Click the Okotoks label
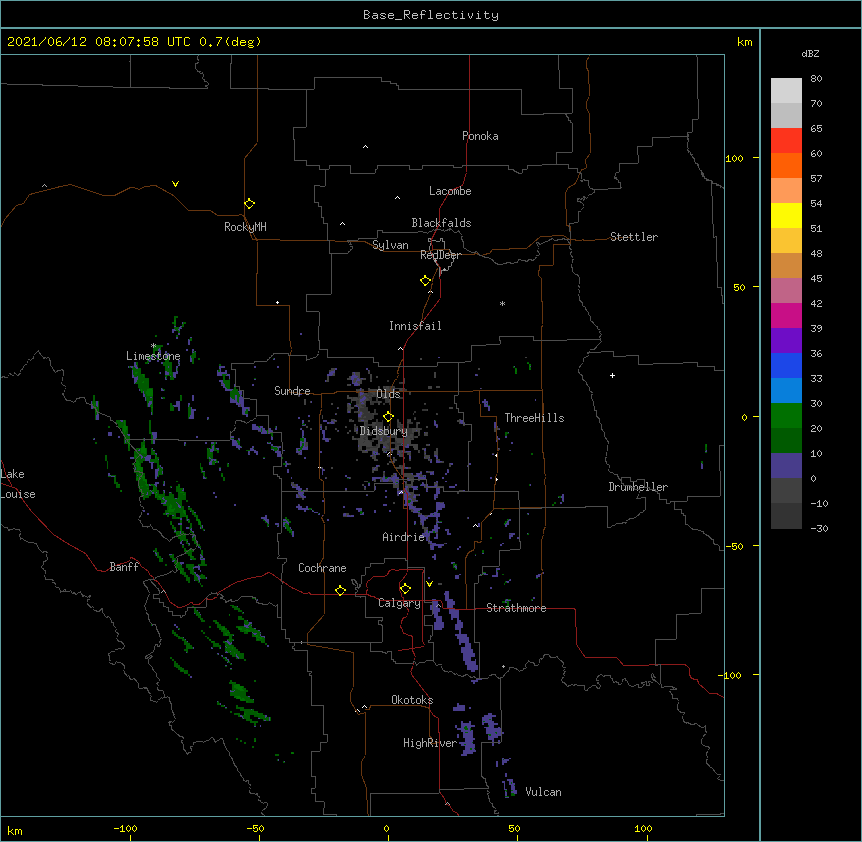Screen dimensions: 862x842 [x=412, y=700]
